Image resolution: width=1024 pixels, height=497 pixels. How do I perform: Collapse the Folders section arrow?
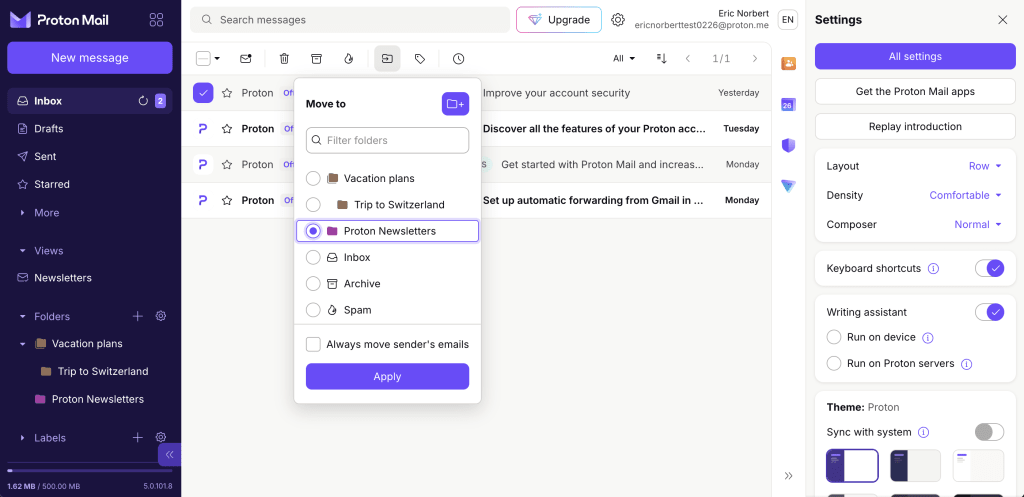[23, 317]
